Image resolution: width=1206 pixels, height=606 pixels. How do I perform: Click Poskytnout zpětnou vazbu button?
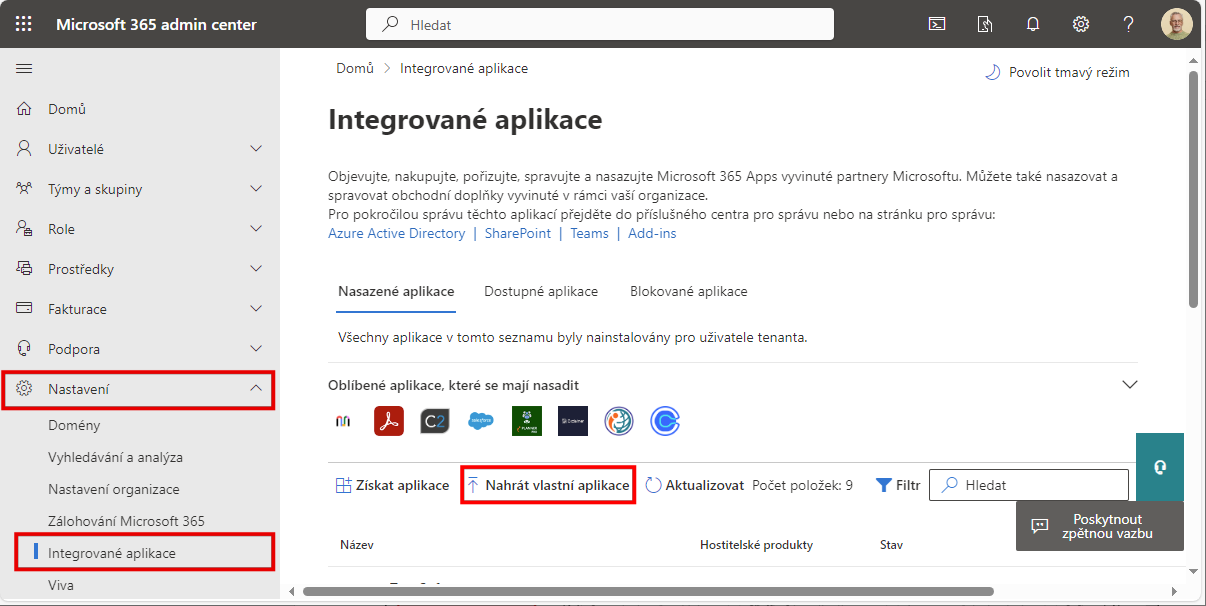1100,526
